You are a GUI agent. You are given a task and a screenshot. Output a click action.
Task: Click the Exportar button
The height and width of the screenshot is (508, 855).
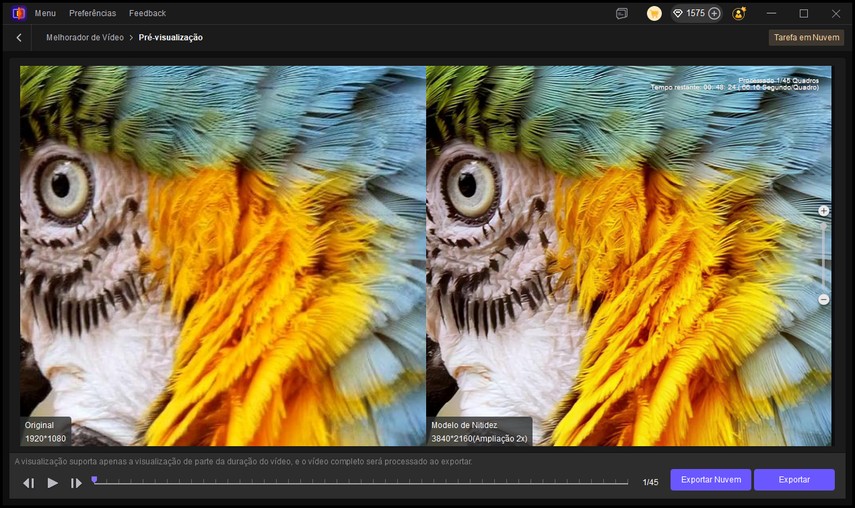pos(794,480)
